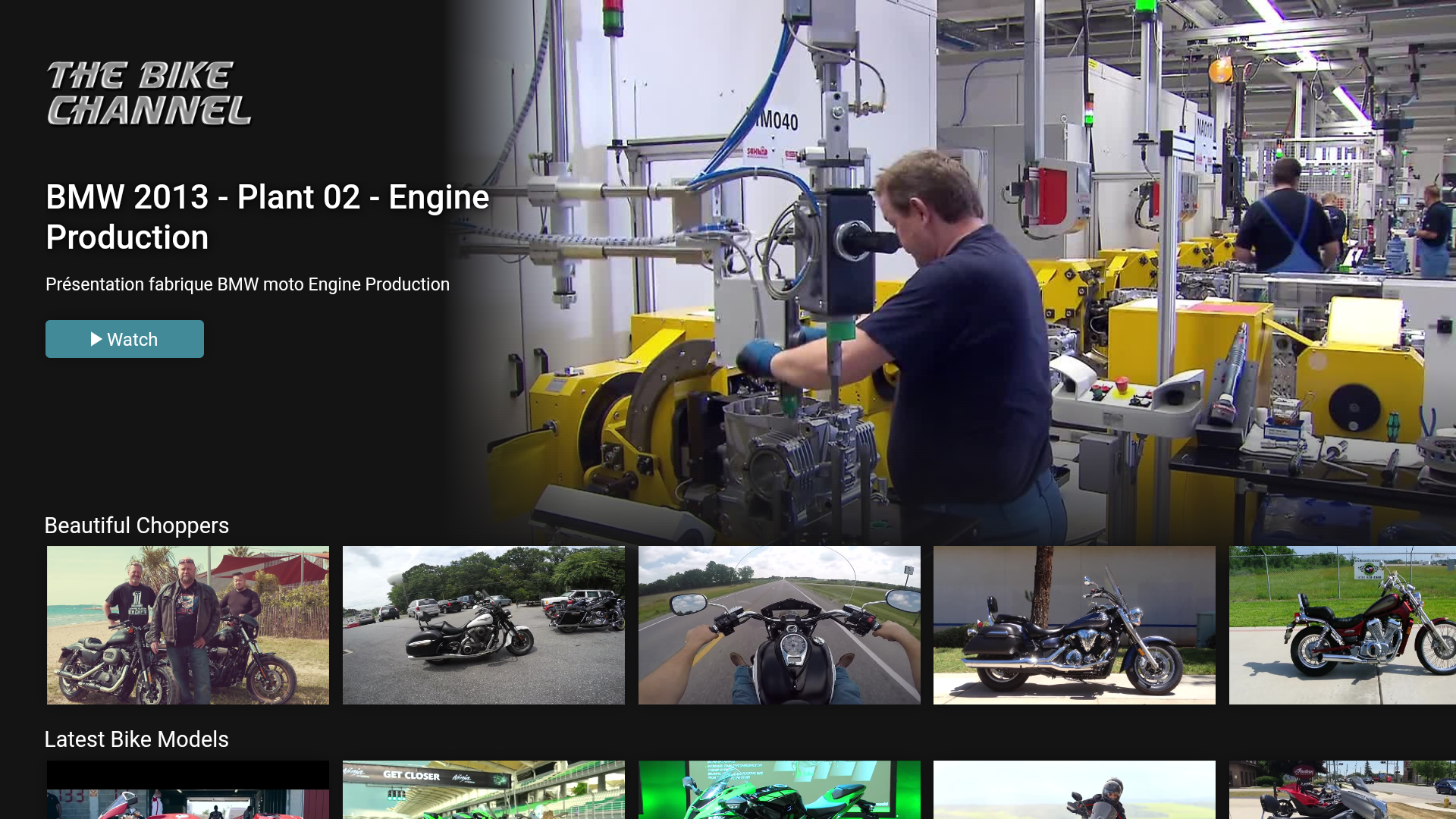
Task: Open the blue cruiser by tree video
Action: coord(1075,626)
